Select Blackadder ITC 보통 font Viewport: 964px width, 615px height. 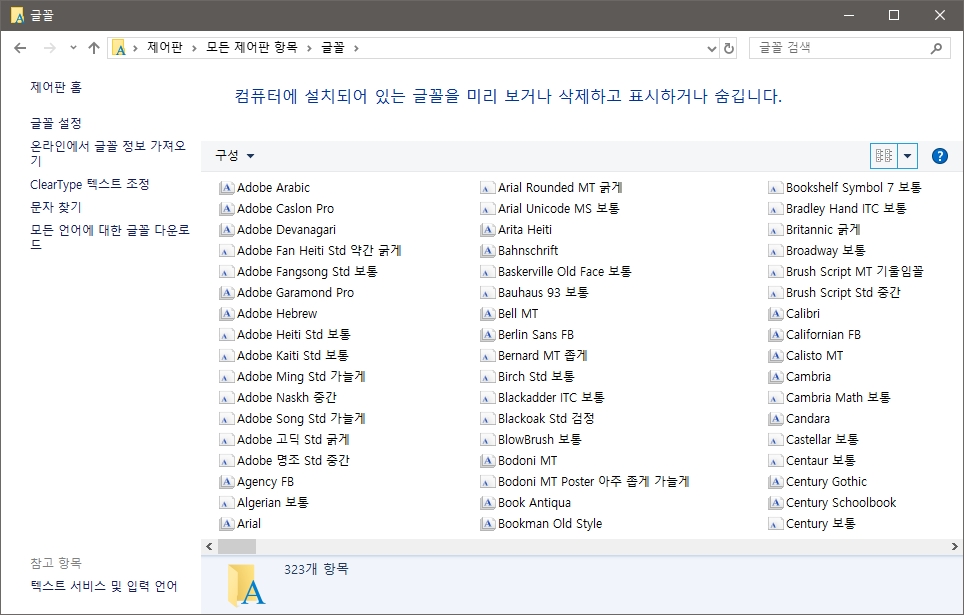coord(542,398)
